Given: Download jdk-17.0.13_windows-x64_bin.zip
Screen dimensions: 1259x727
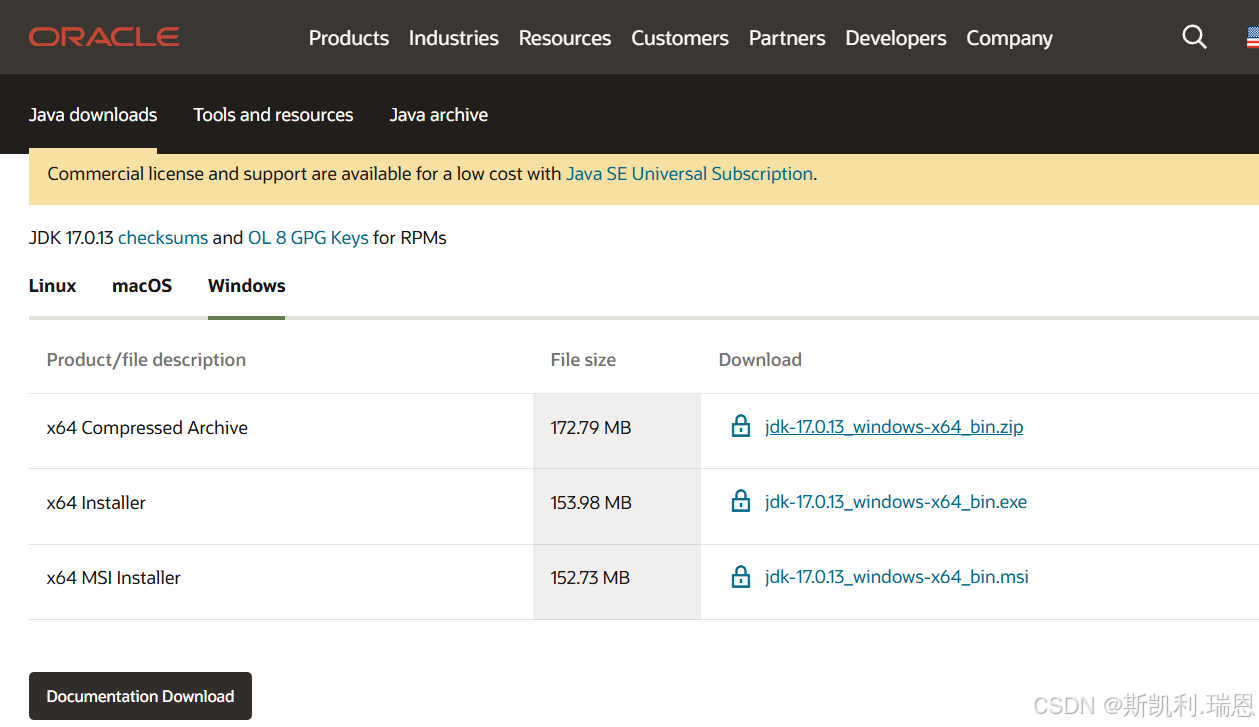Looking at the screenshot, I should 894,427.
